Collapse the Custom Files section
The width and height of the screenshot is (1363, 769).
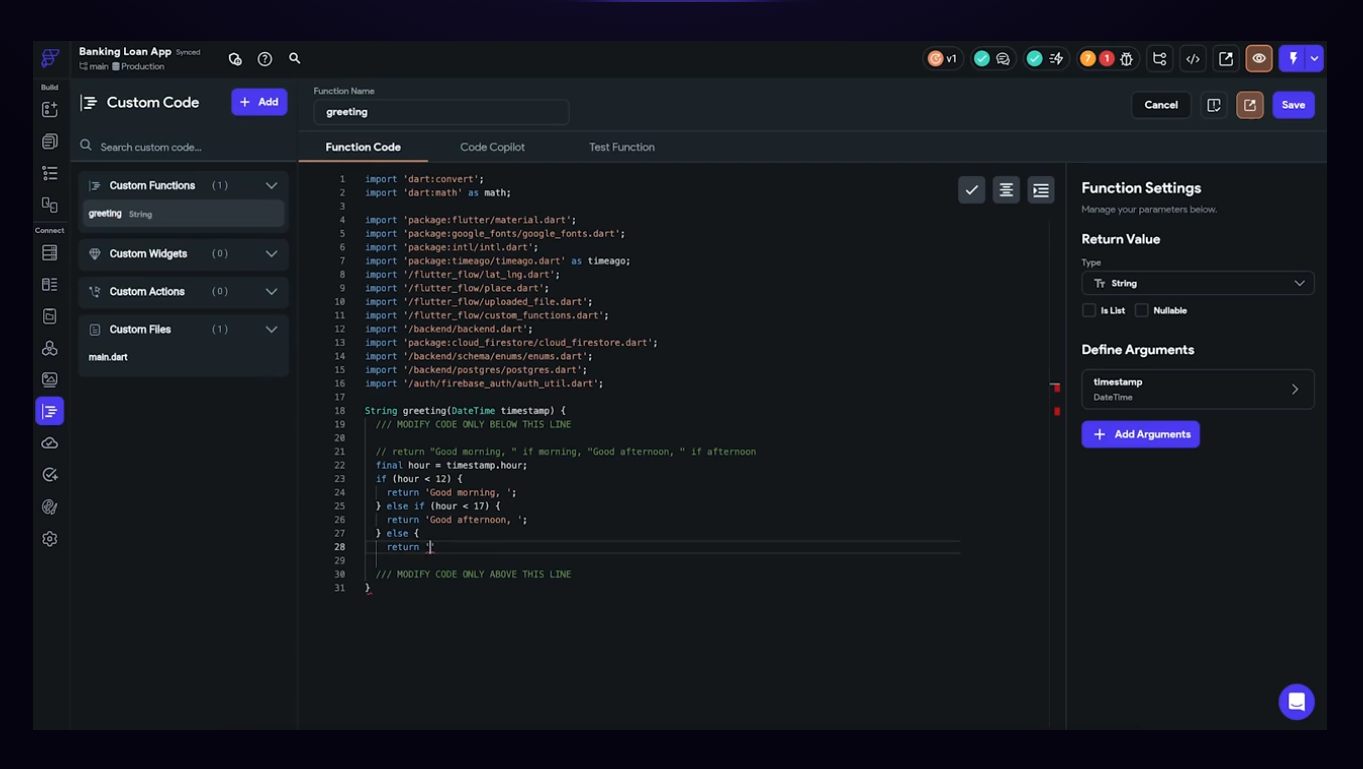(x=271, y=330)
